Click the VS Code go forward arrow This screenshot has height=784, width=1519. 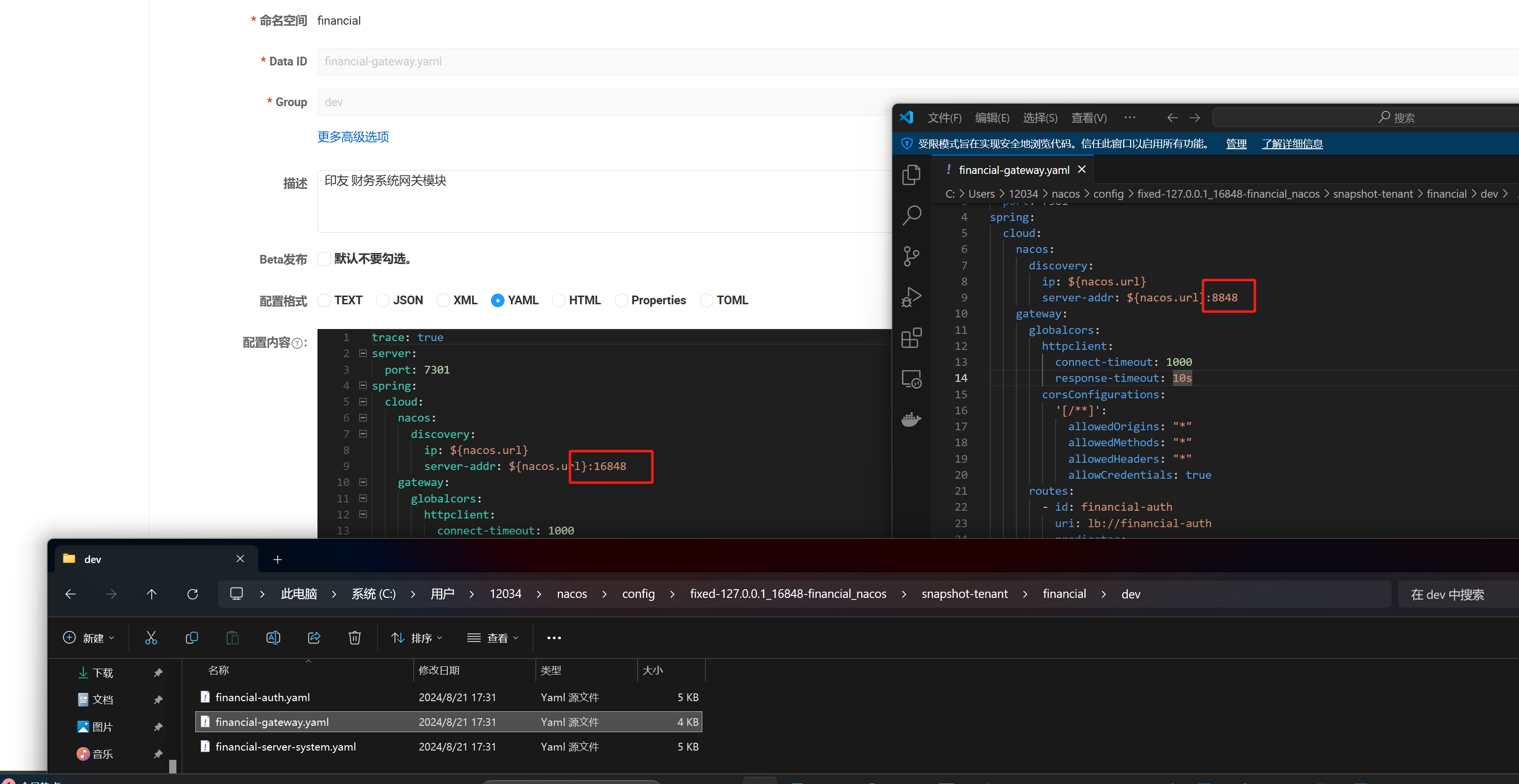[x=1195, y=118]
